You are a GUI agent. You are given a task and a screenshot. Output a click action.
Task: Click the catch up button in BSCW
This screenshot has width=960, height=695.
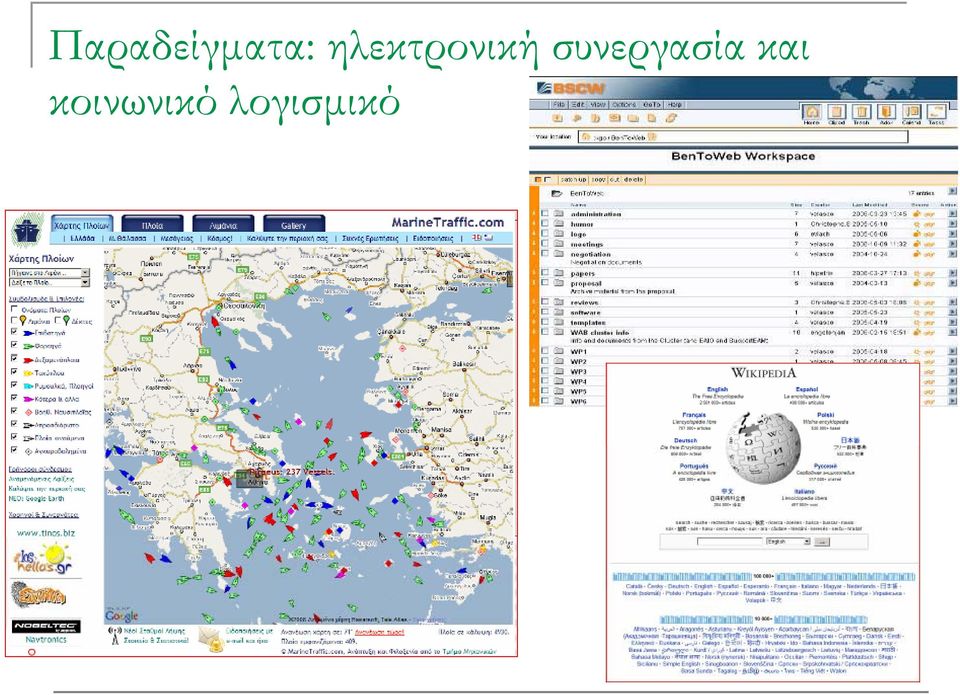click(574, 179)
